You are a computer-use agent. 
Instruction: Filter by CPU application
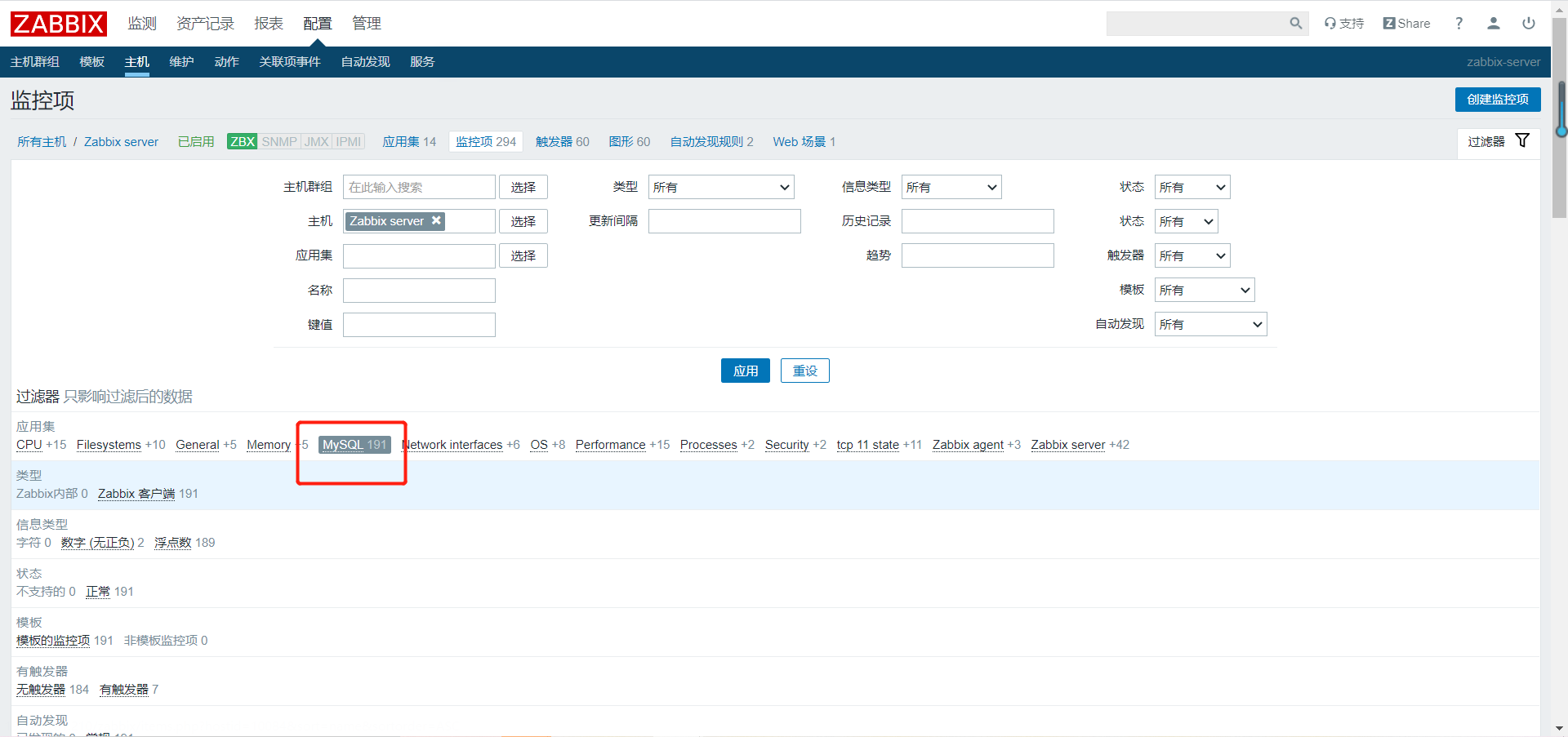pyautogui.click(x=29, y=445)
